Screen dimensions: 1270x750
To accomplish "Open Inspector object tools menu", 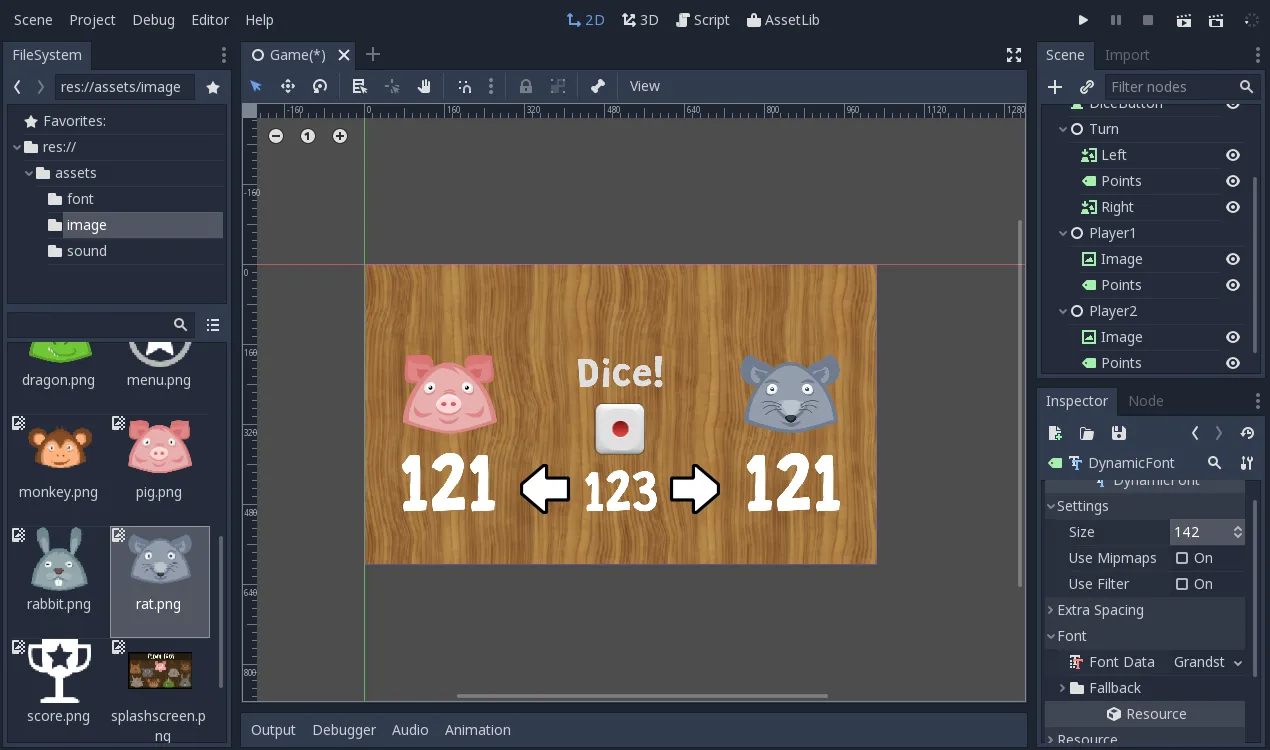I will [1247, 463].
